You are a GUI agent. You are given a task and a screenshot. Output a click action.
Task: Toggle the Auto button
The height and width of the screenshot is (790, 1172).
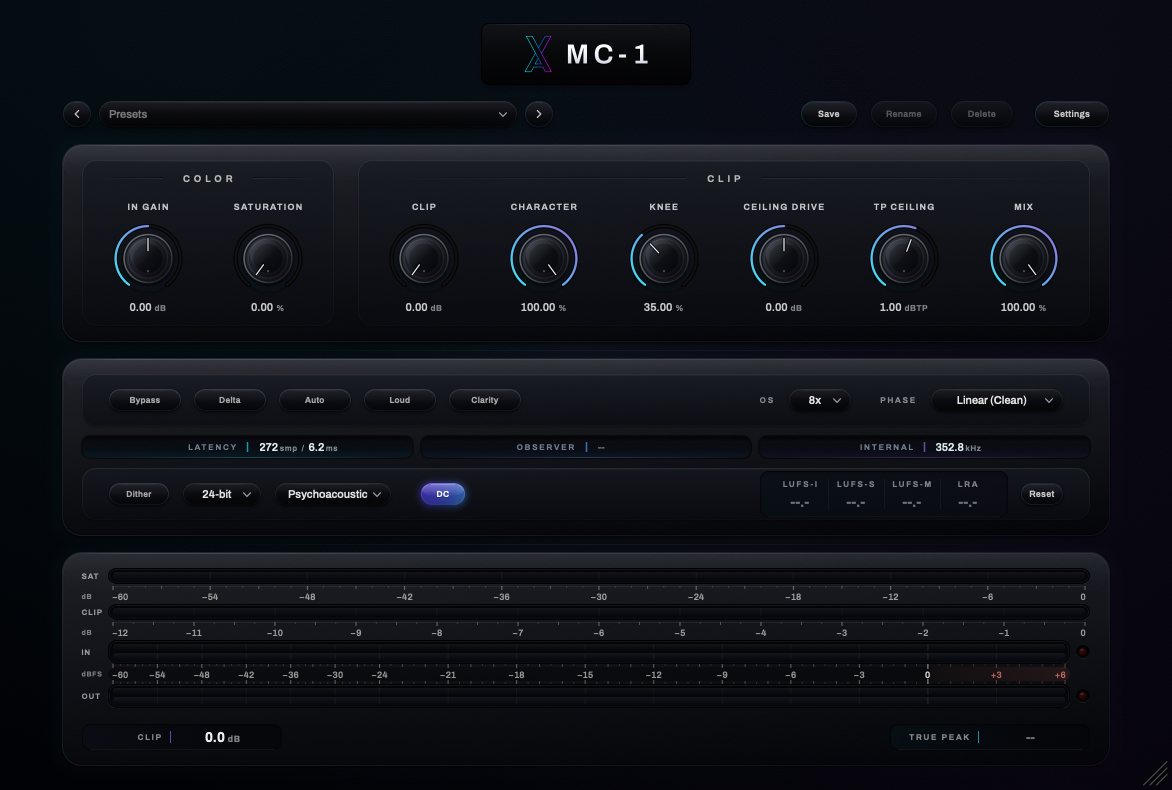[315, 401]
